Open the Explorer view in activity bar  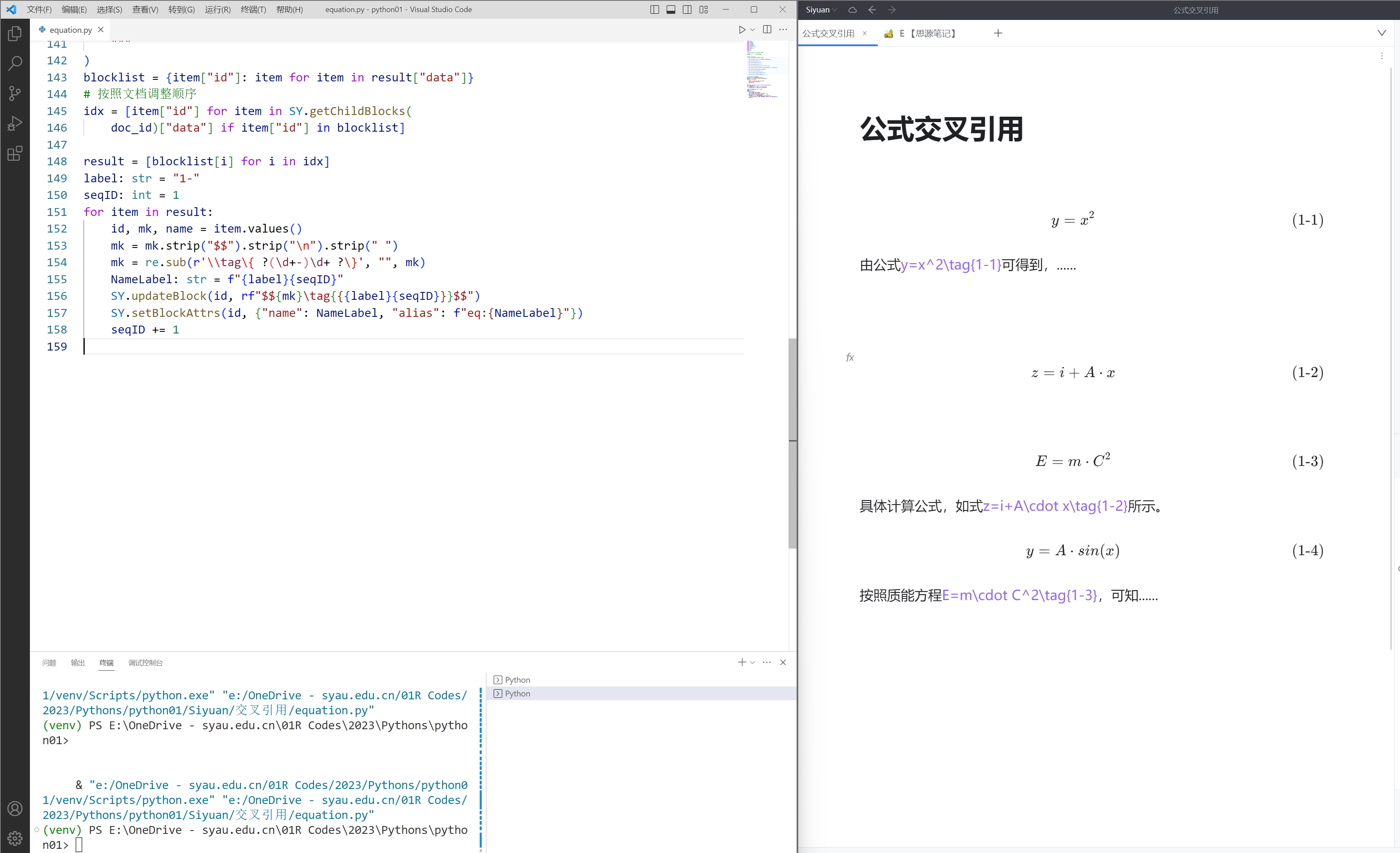(15, 34)
